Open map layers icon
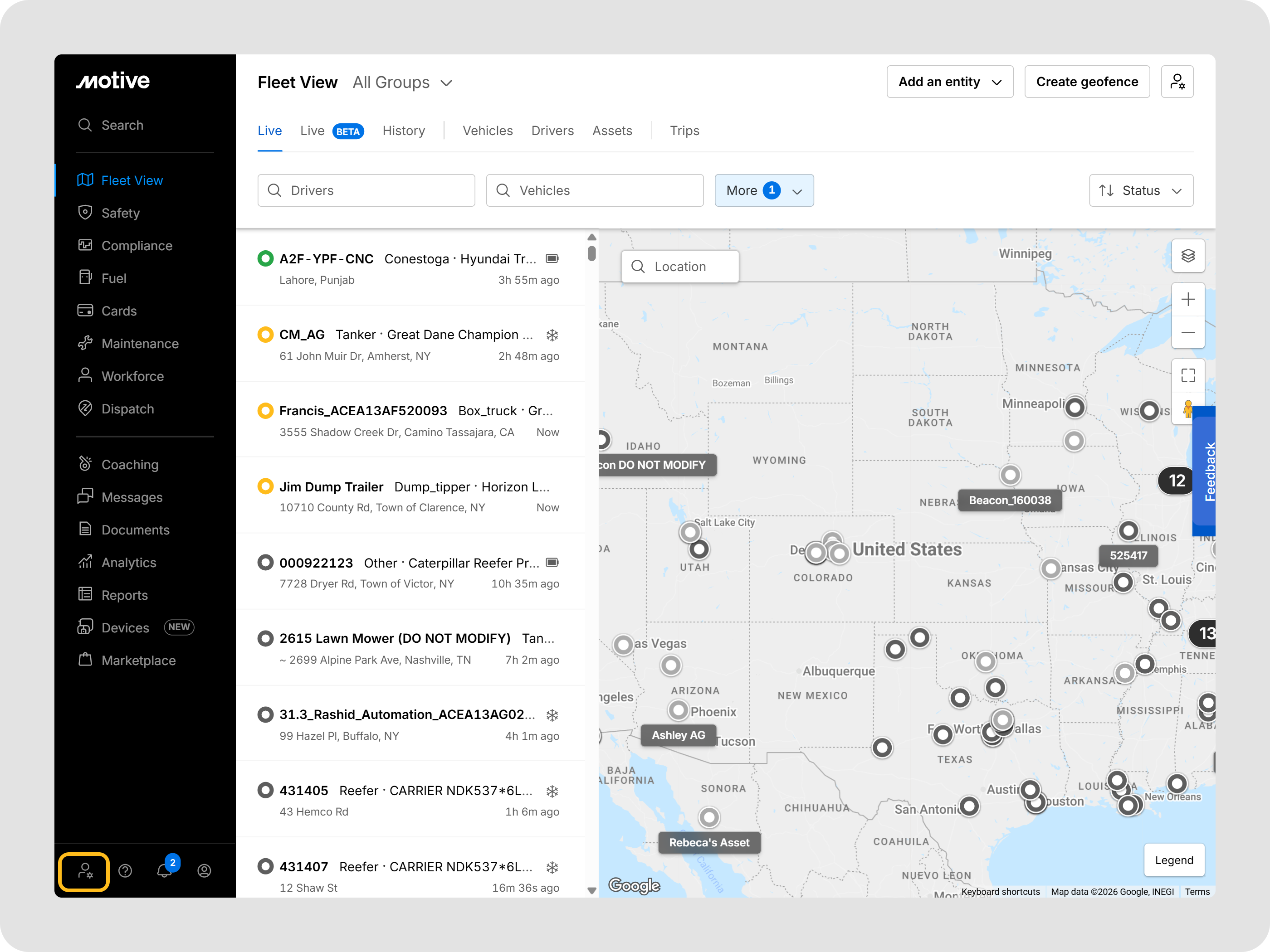 click(1187, 255)
